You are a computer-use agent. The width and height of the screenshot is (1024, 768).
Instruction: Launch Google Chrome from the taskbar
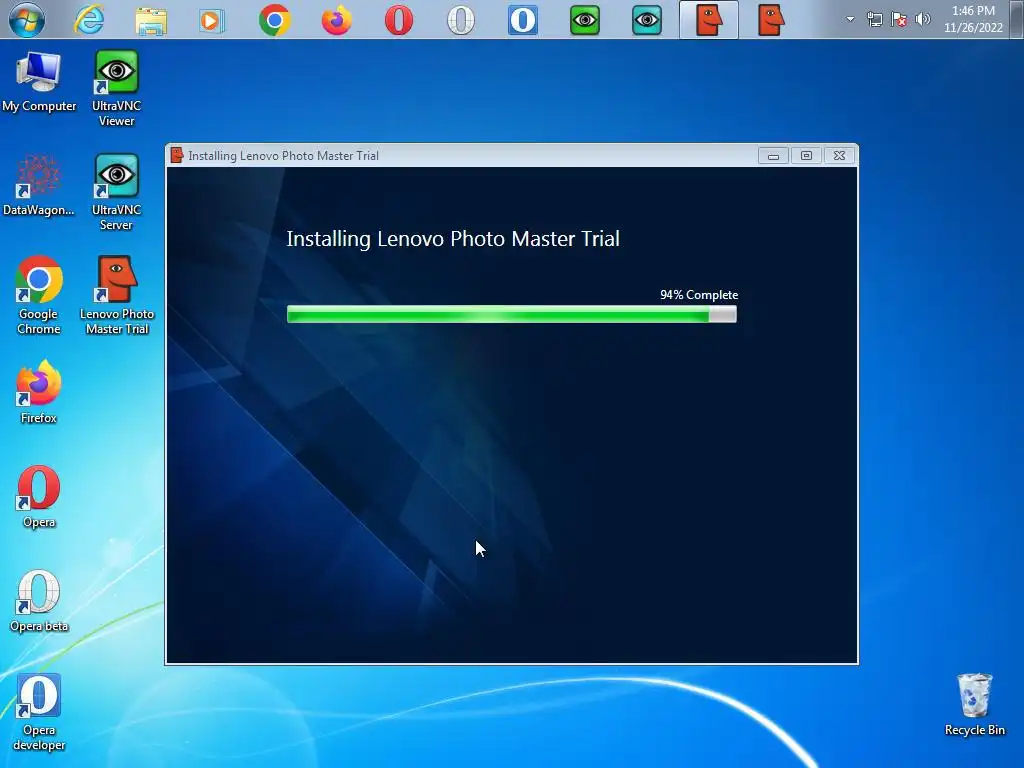click(274, 20)
